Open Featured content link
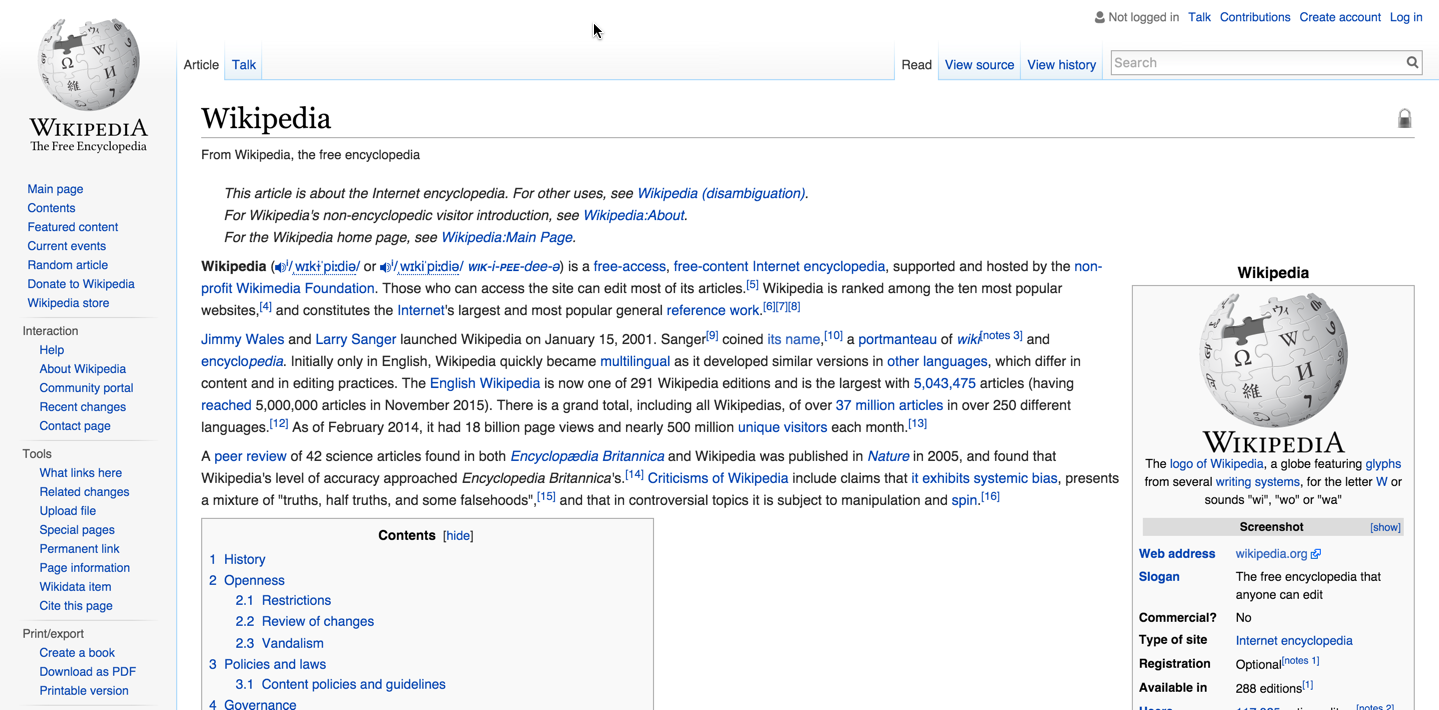 click(x=72, y=227)
